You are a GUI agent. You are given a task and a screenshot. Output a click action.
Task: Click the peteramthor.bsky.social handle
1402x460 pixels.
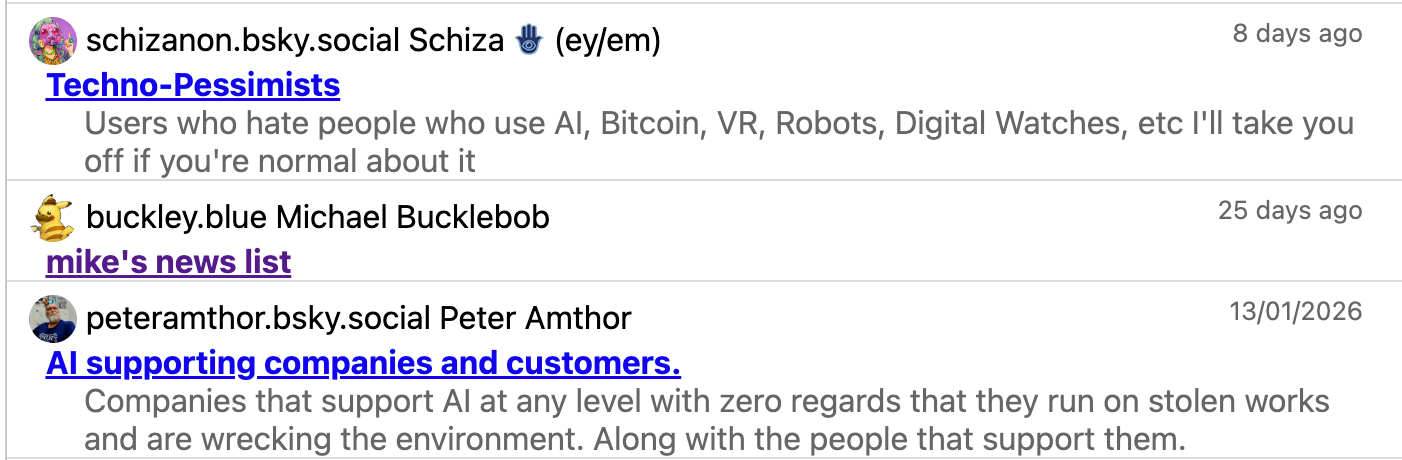coord(259,319)
